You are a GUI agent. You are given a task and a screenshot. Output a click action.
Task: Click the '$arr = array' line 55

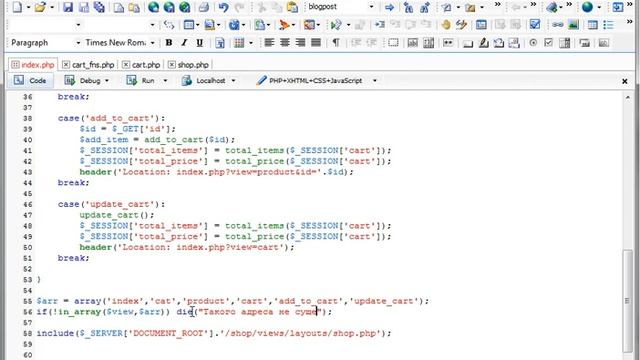[x=233, y=301]
